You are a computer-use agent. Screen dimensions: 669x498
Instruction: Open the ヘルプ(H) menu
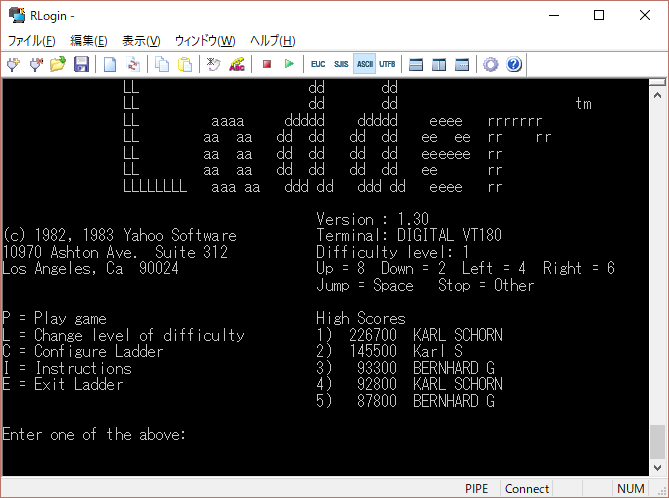point(272,41)
